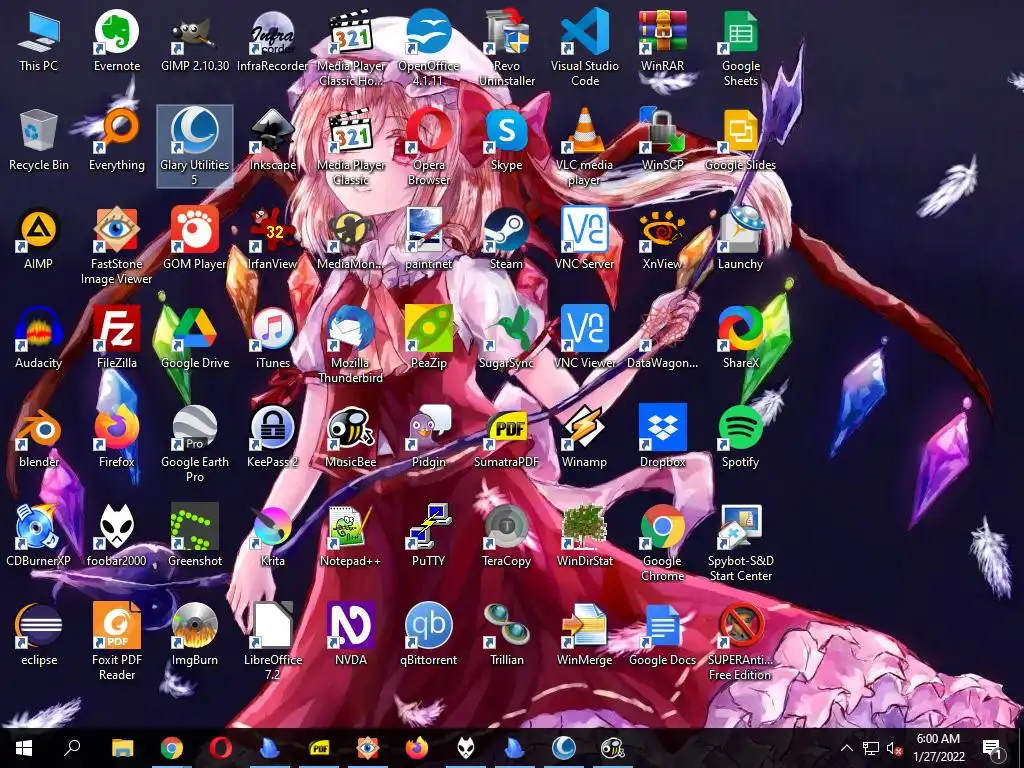The image size is (1024, 768).
Task: Open File Explorer from the taskbar
Action: pos(122,748)
